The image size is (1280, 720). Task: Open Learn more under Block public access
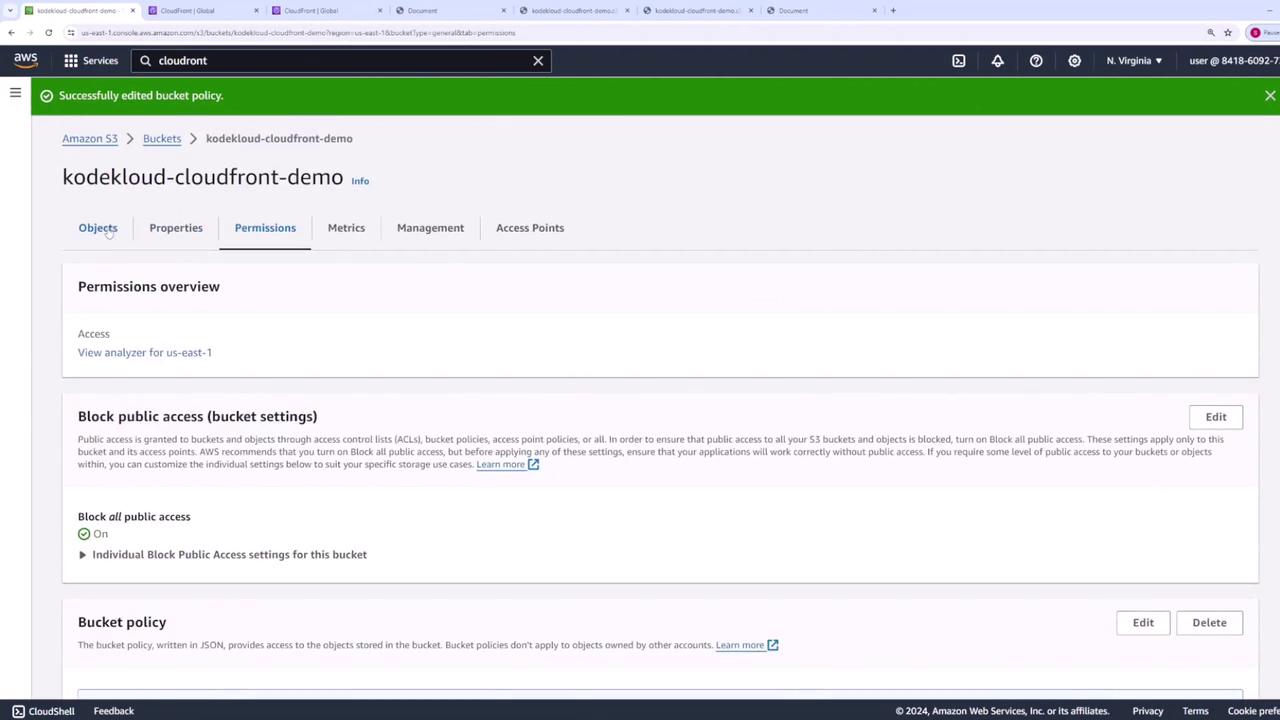[501, 464]
